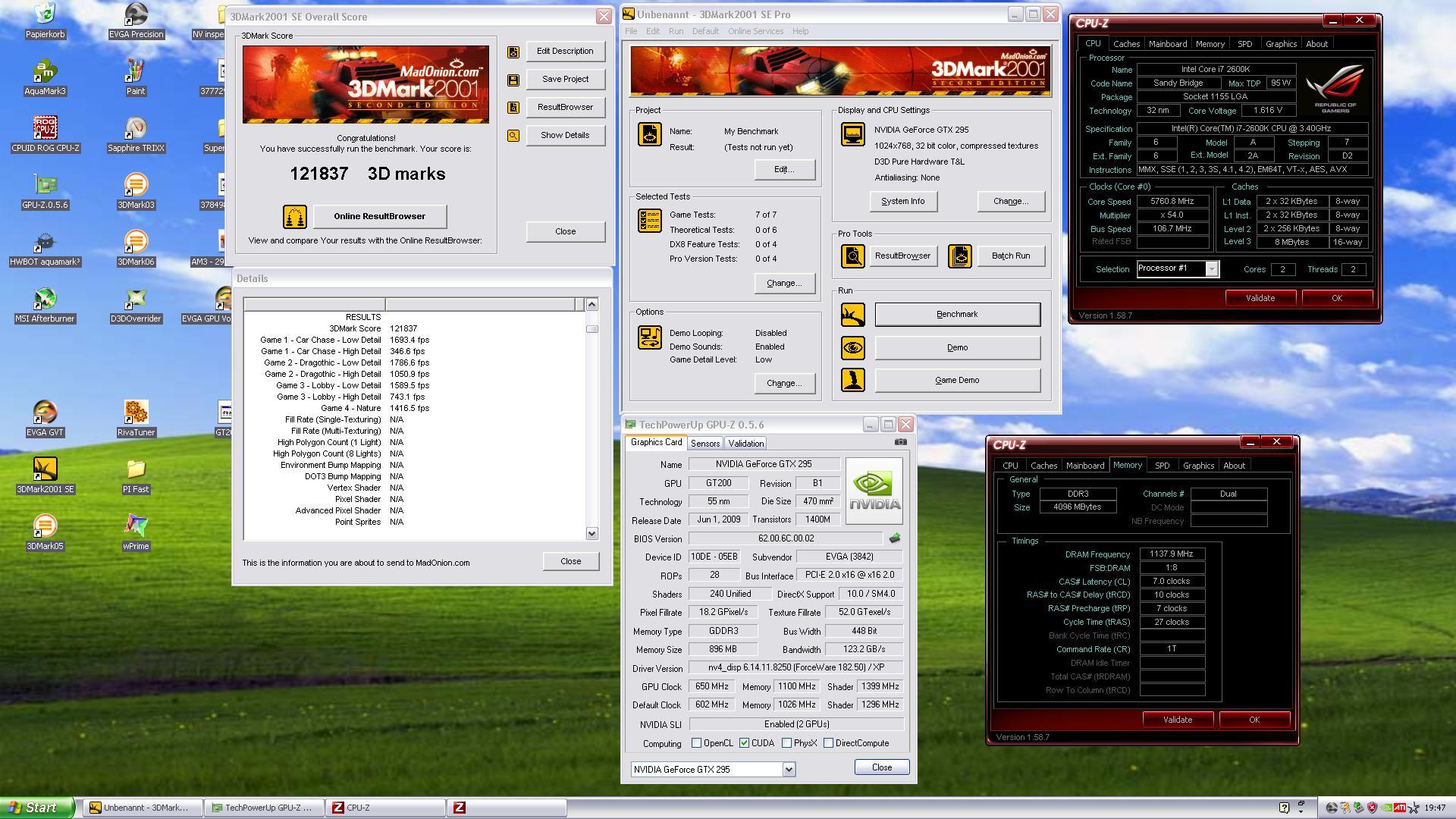Click the ResultBrowser magnifier icon in Pro Tools

click(852, 256)
